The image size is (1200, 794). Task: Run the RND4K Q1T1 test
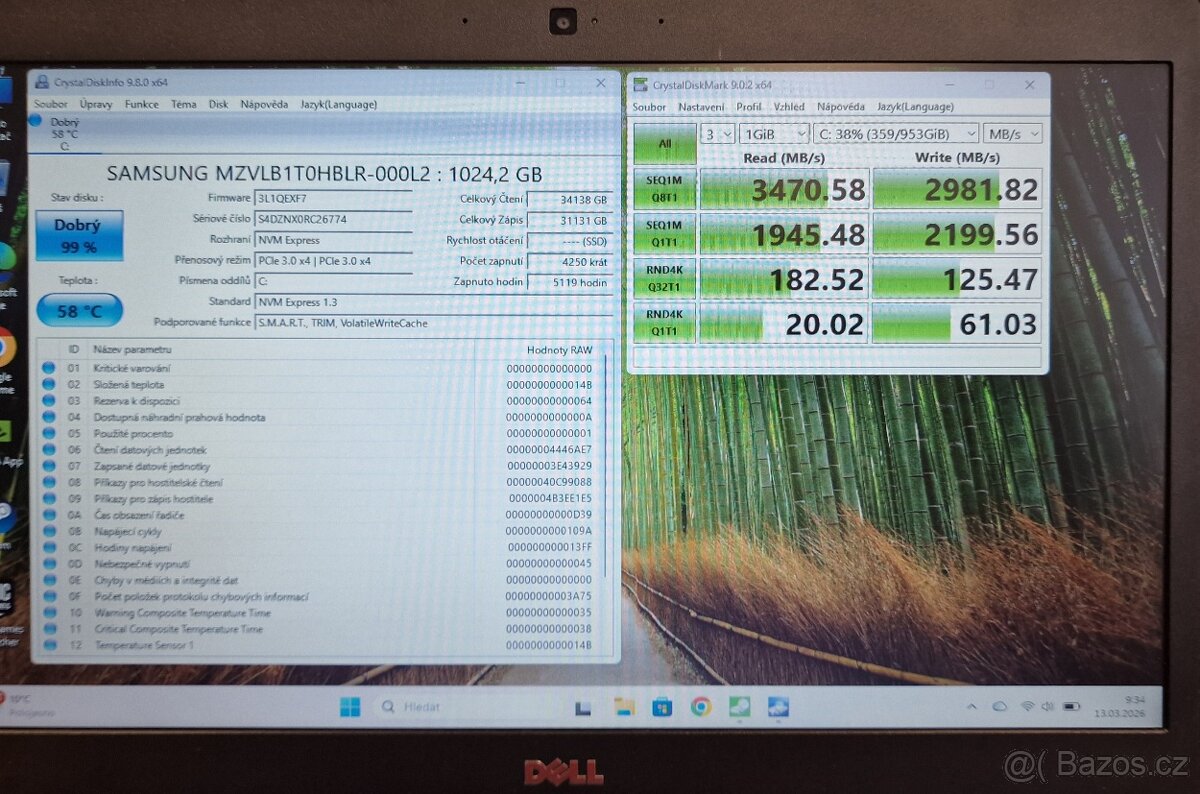pos(664,322)
